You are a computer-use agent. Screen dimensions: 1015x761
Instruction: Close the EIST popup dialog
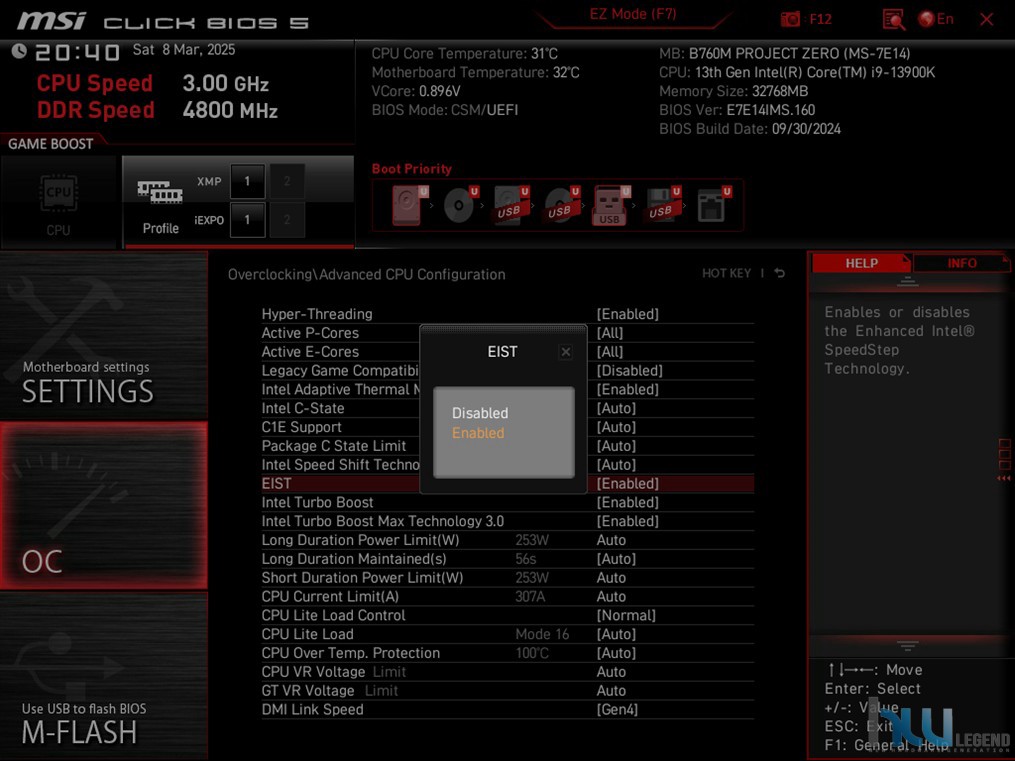[x=566, y=351]
